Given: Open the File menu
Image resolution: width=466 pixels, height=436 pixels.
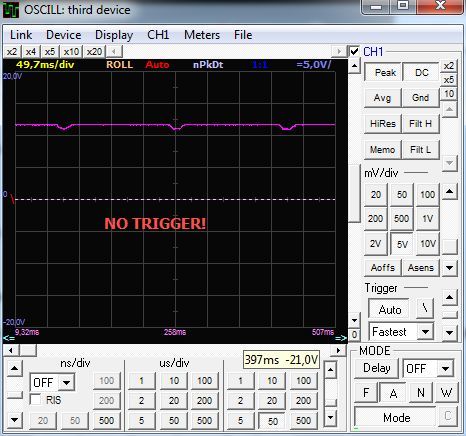Looking at the screenshot, I should [x=243, y=35].
